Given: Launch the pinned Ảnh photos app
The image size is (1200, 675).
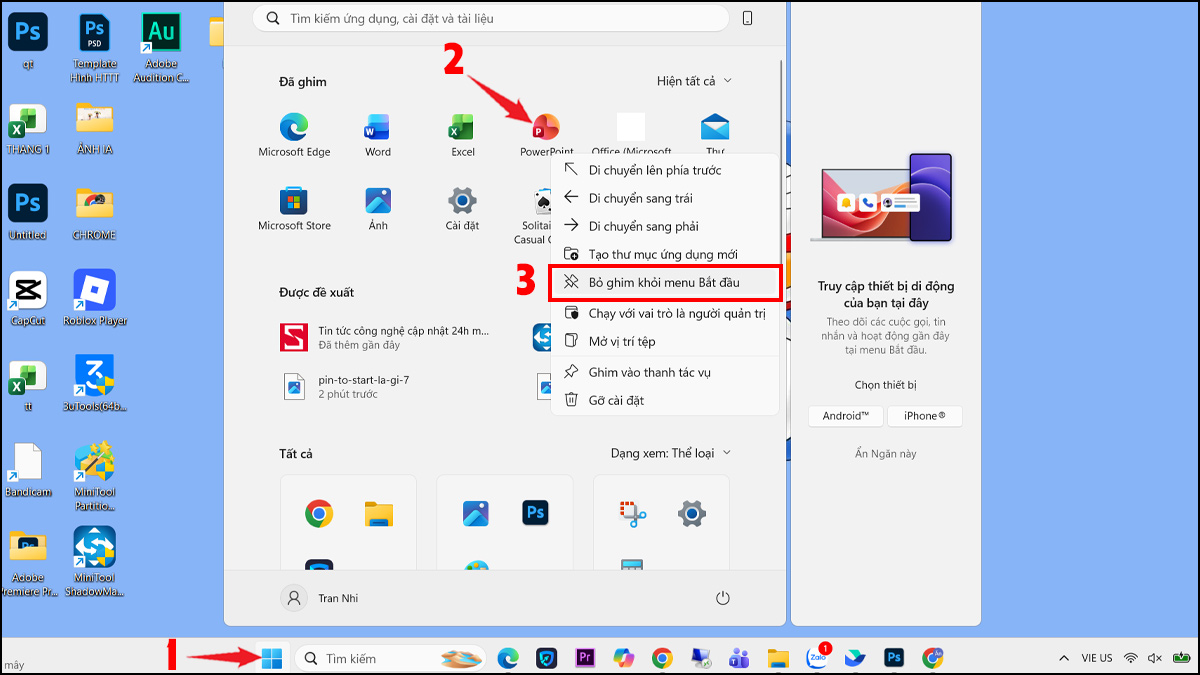Looking at the screenshot, I should pyautogui.click(x=378, y=208).
